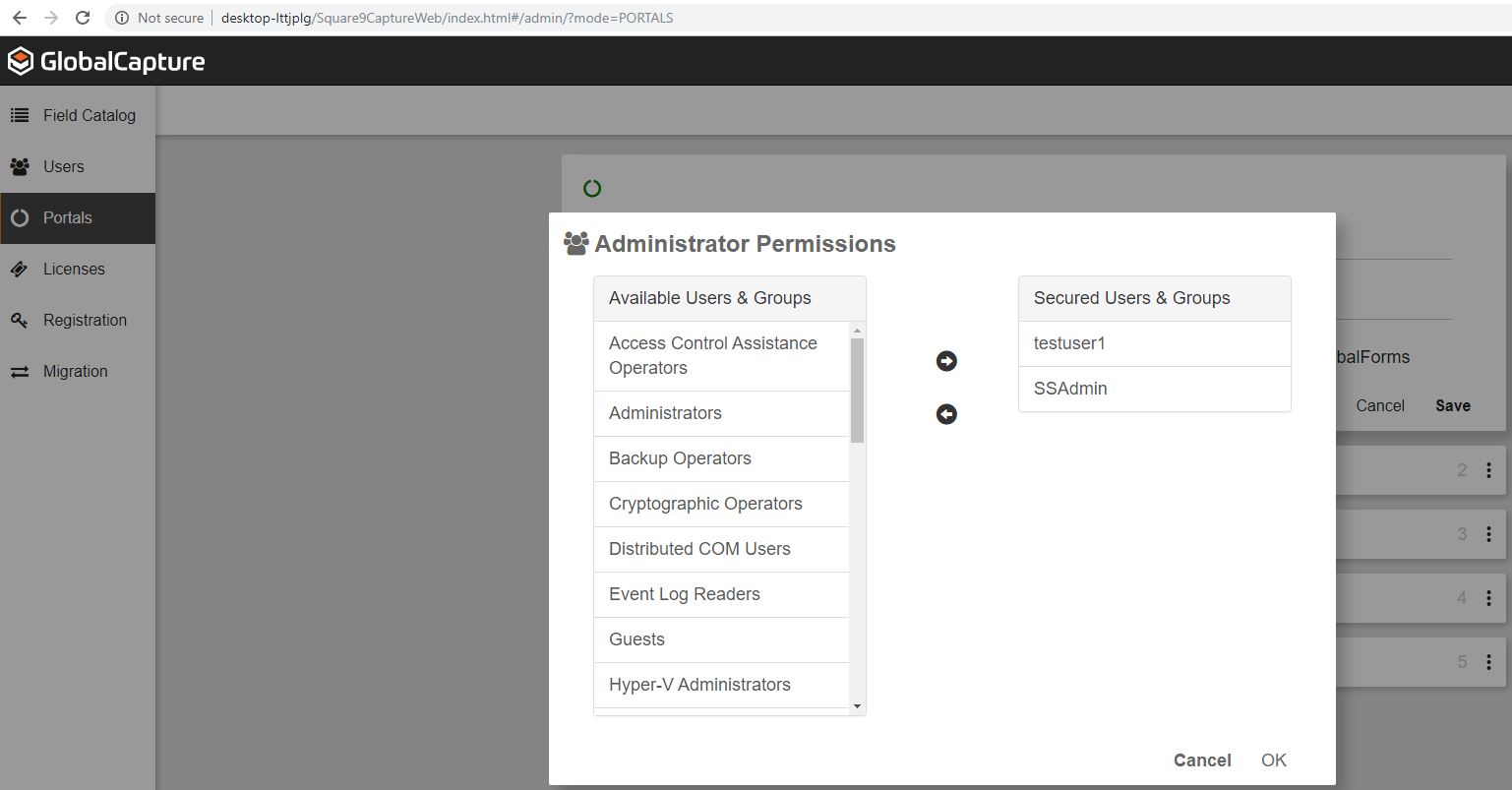
Task: Open the three-dot menu for portal 5
Action: 1488,662
